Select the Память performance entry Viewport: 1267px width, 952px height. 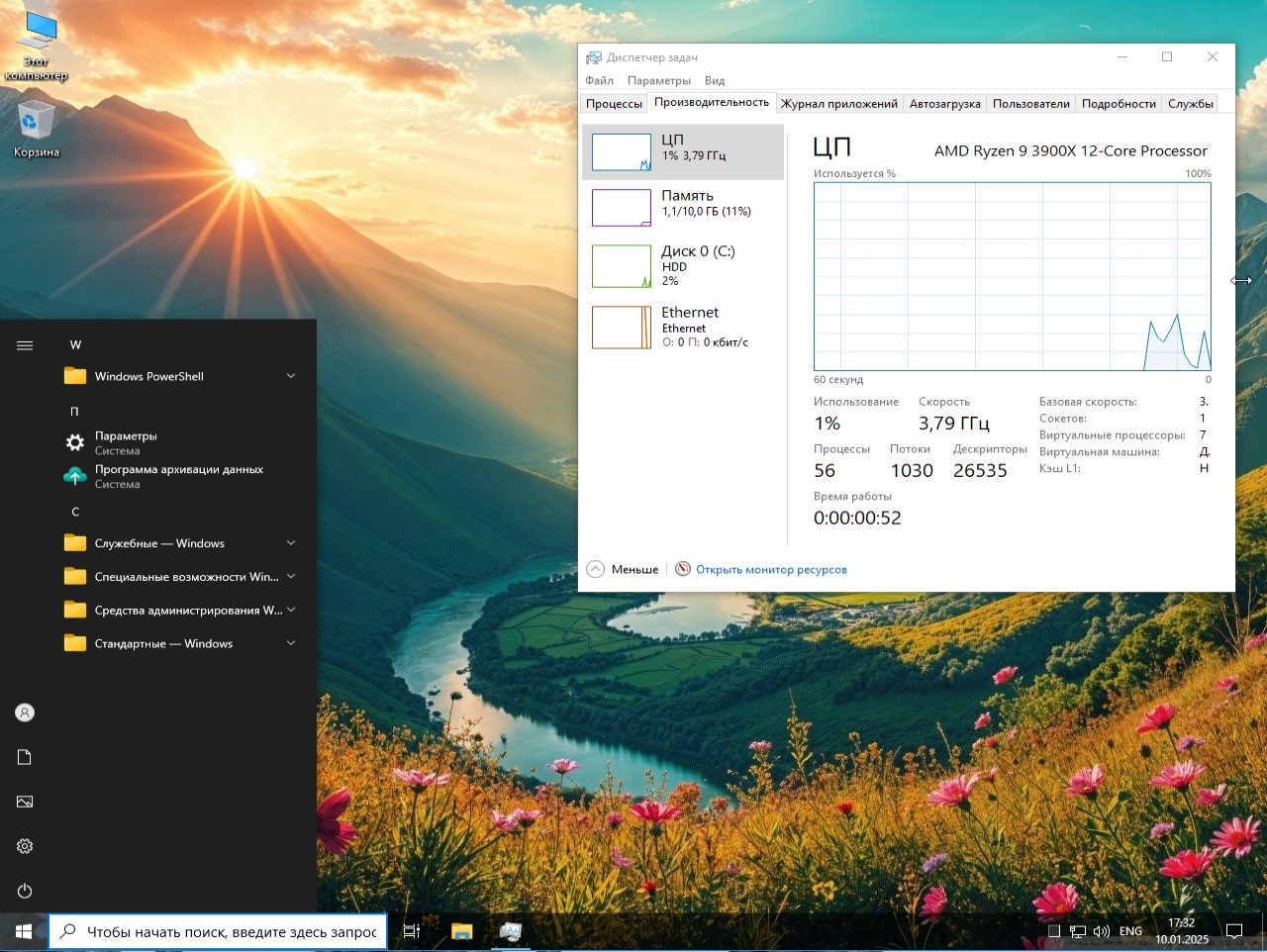pyautogui.click(x=683, y=207)
